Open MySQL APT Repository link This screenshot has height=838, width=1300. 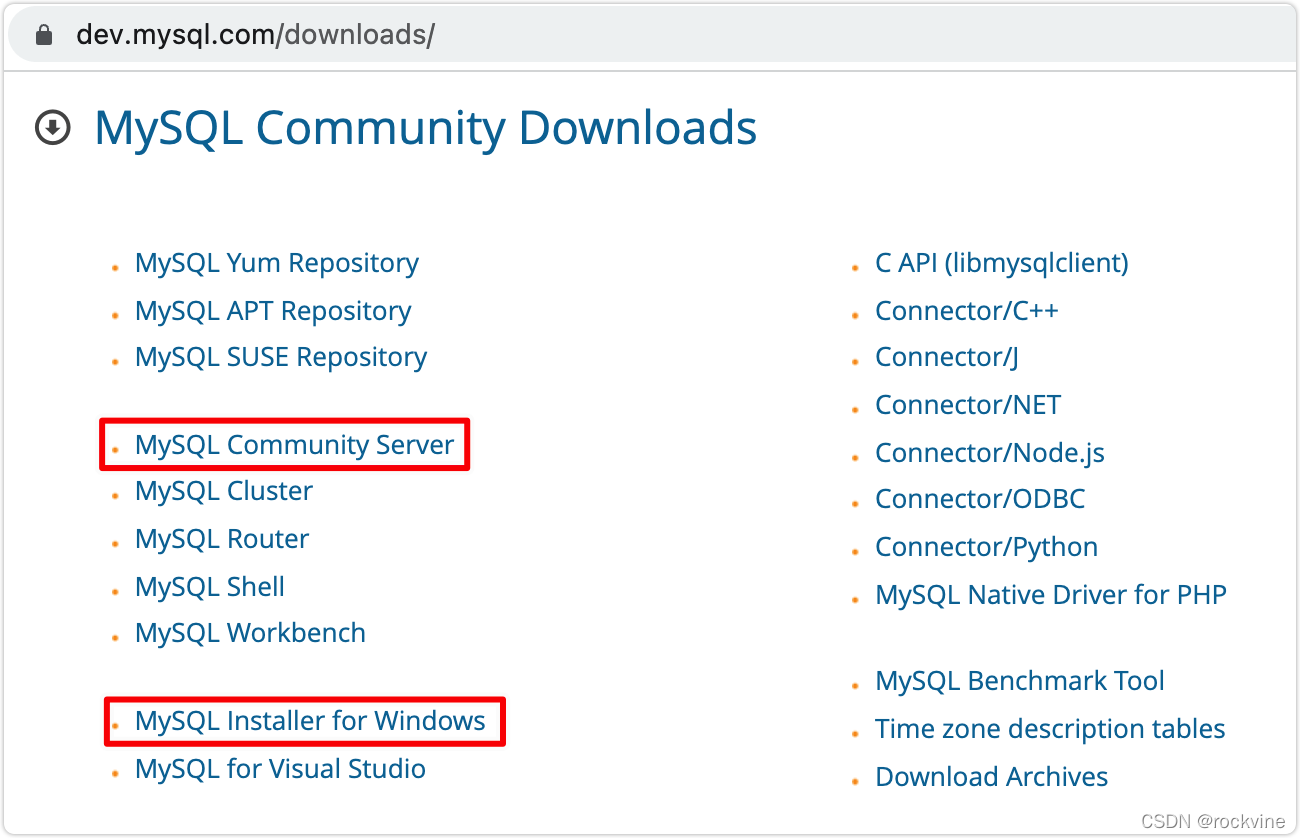tap(273, 311)
